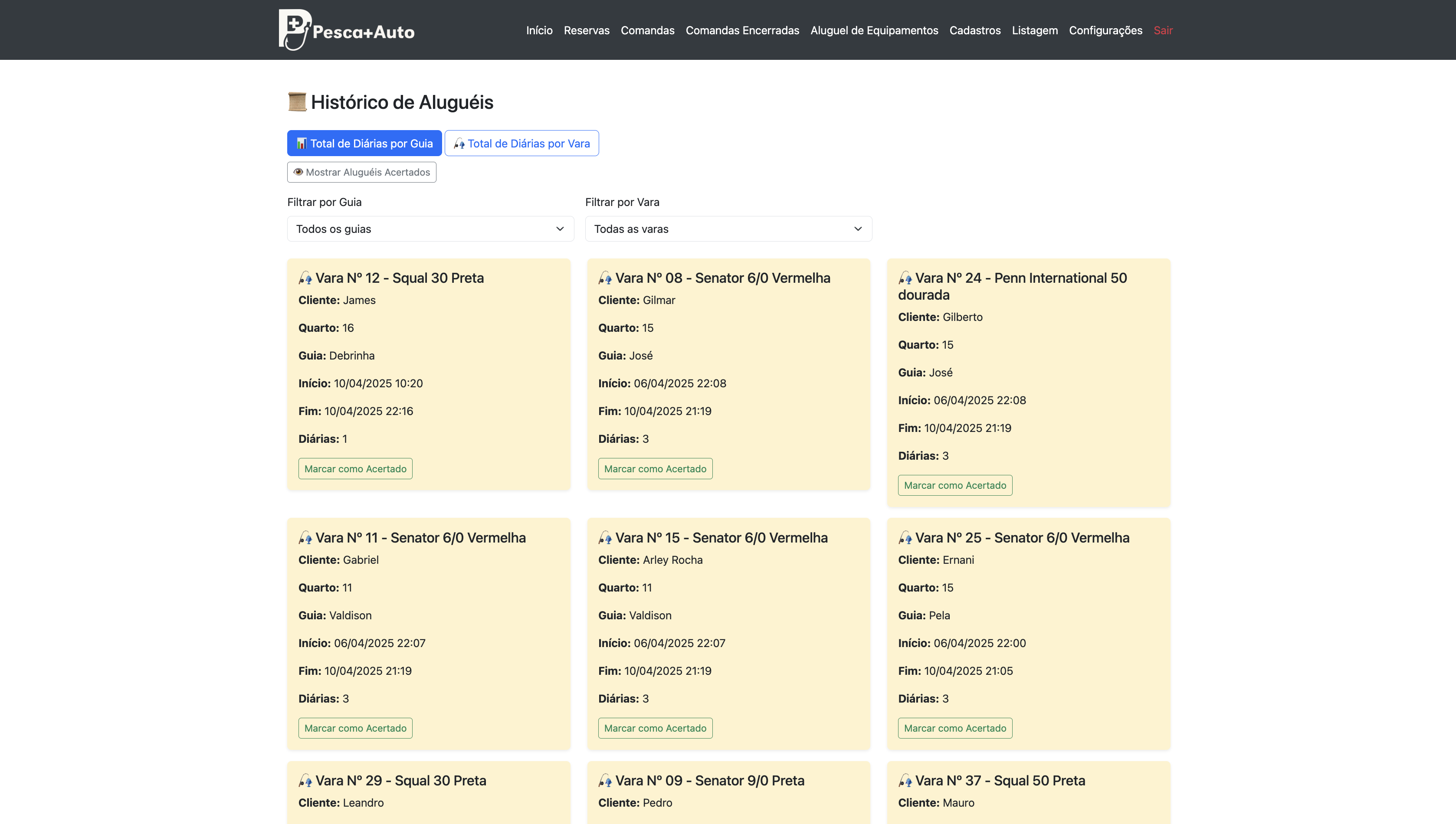Click the fishing rod icon on Vara Nº 25 card
Viewport: 1456px width, 824px height.
(905, 538)
